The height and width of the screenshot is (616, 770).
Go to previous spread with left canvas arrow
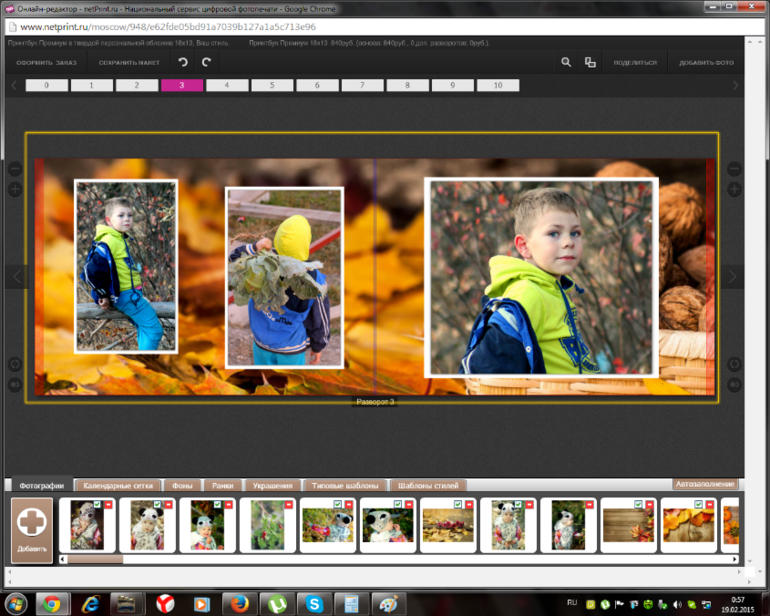[15, 276]
